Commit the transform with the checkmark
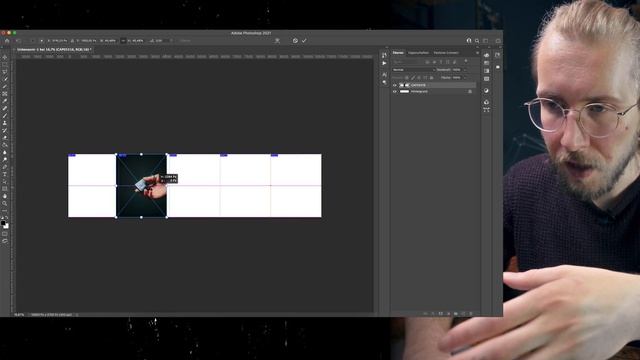Screen dimensions: 640x360 pyautogui.click(x=304, y=41)
